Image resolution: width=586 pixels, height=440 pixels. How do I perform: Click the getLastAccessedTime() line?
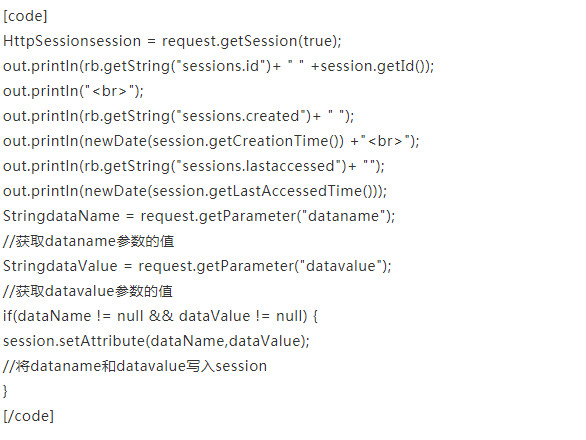coord(195,191)
